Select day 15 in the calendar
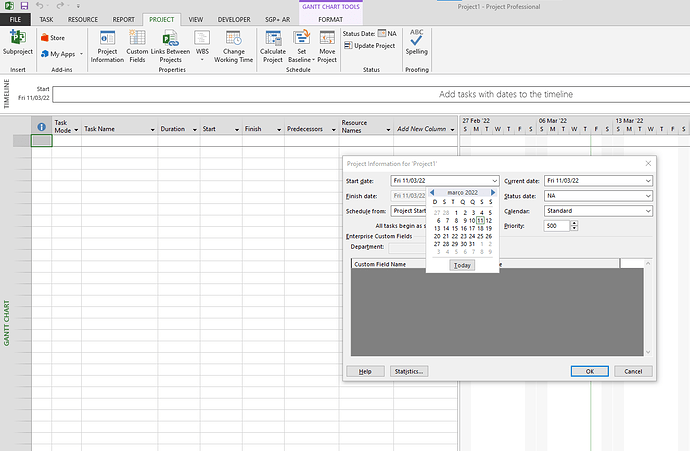 [x=455, y=228]
